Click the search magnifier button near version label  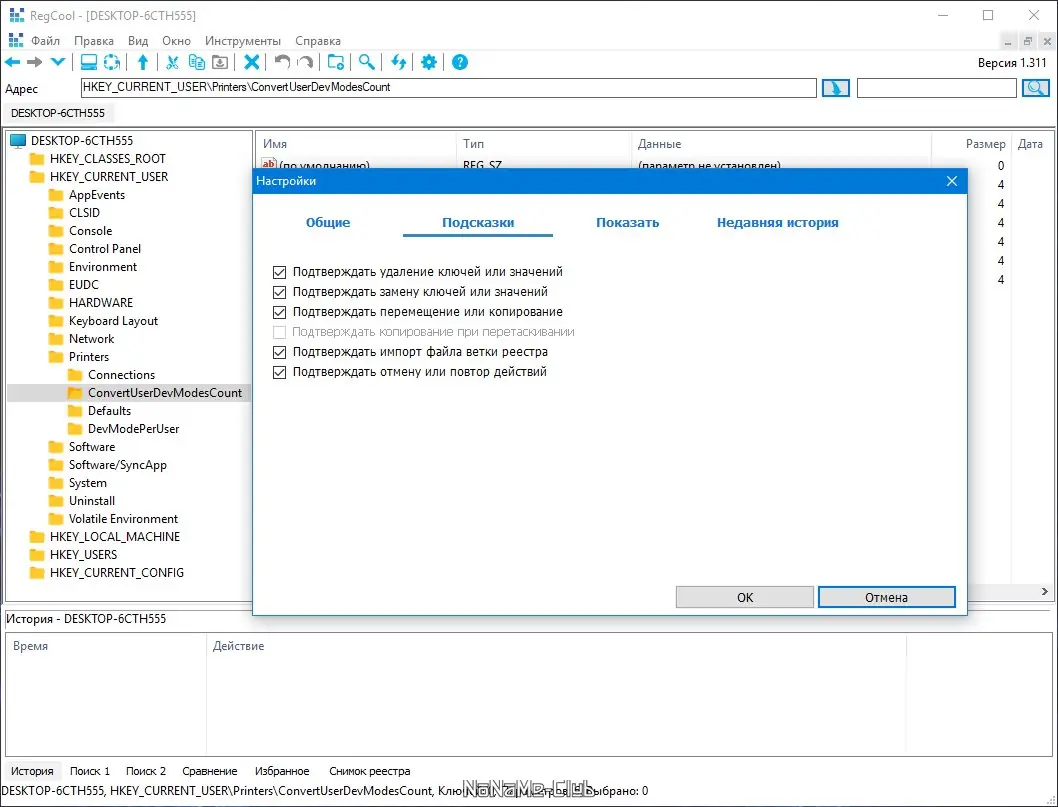[1036, 88]
